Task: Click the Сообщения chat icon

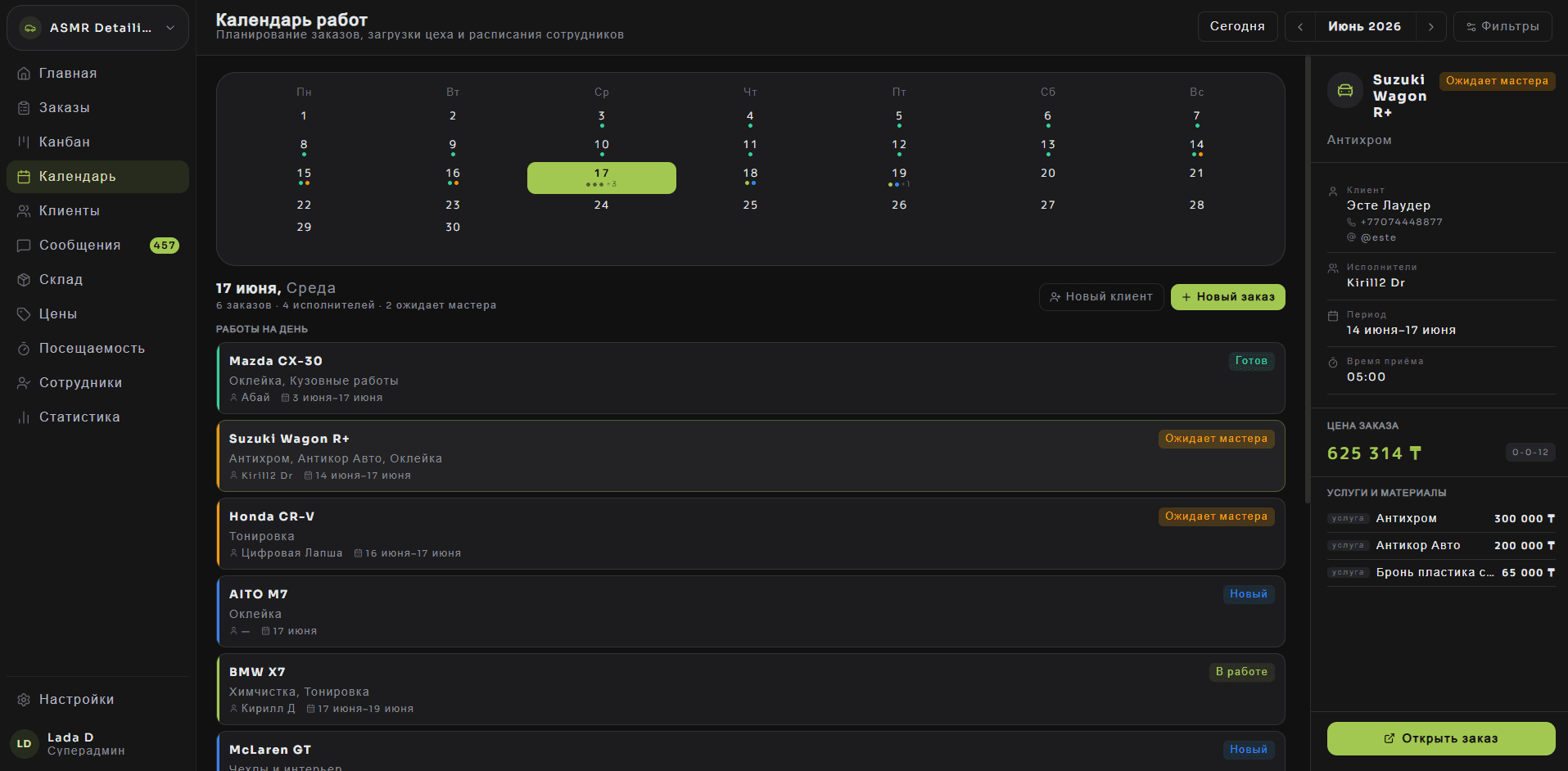Action: point(24,246)
